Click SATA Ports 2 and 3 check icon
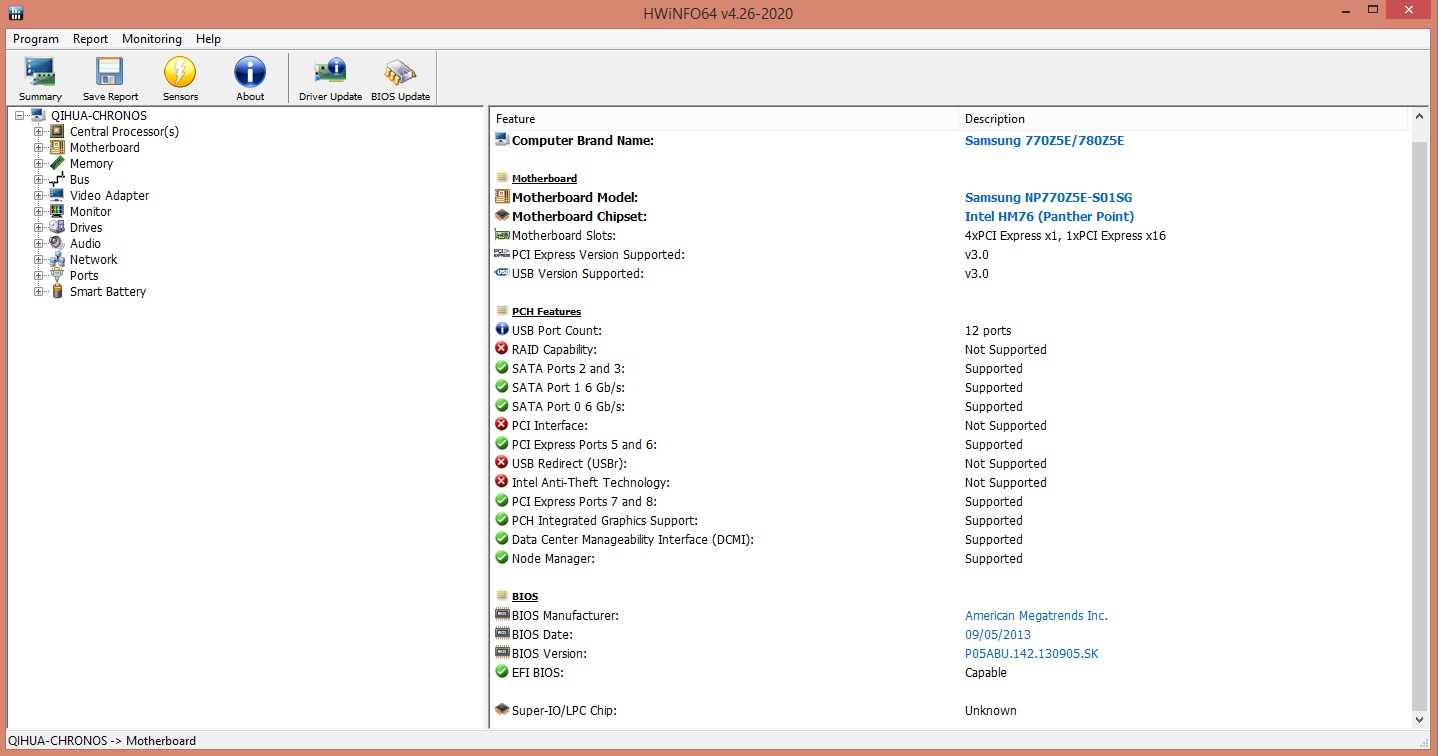The height and width of the screenshot is (756, 1438). (x=502, y=368)
